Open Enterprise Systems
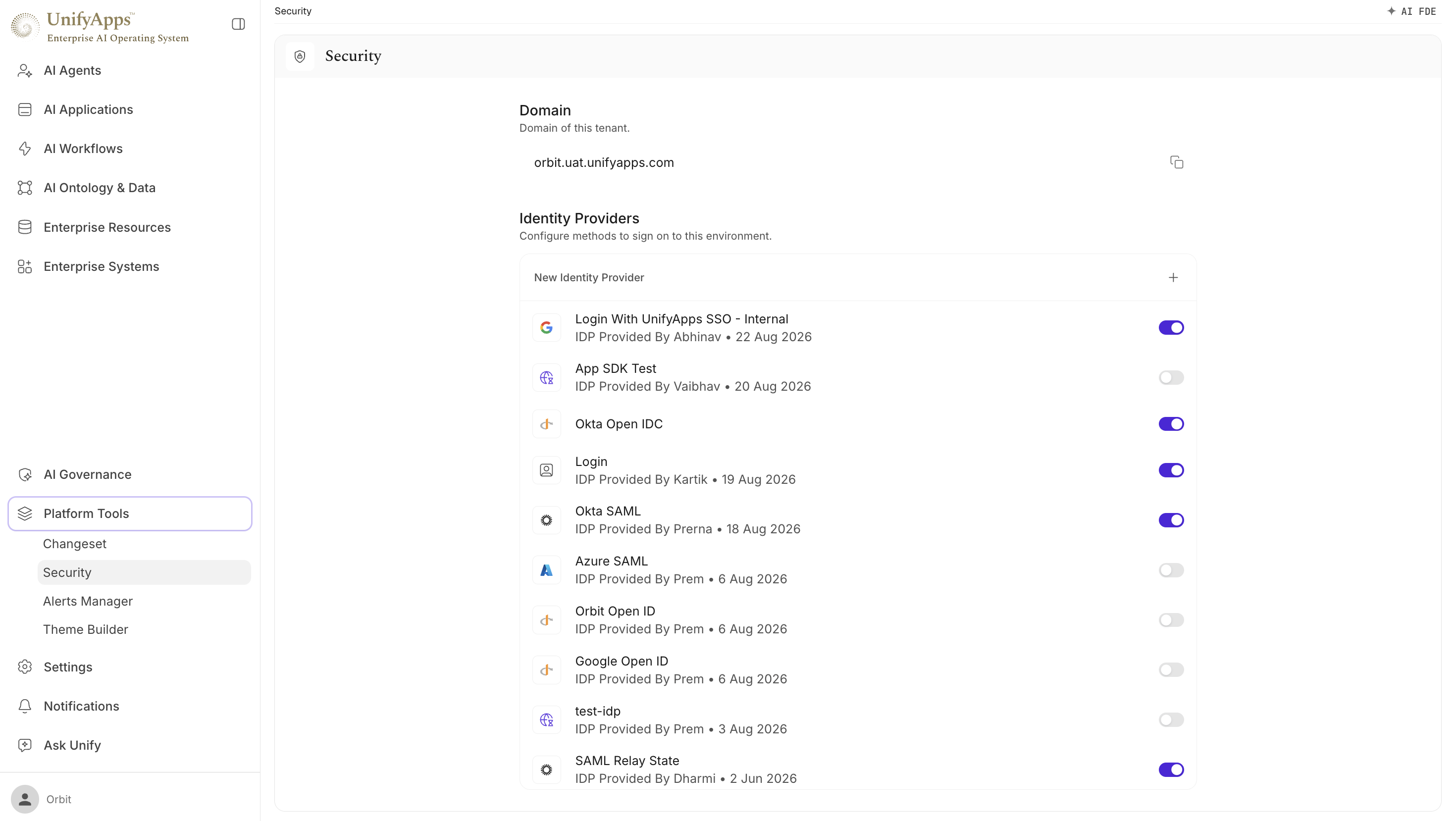Viewport: 1456px width, 821px height. coord(130,266)
